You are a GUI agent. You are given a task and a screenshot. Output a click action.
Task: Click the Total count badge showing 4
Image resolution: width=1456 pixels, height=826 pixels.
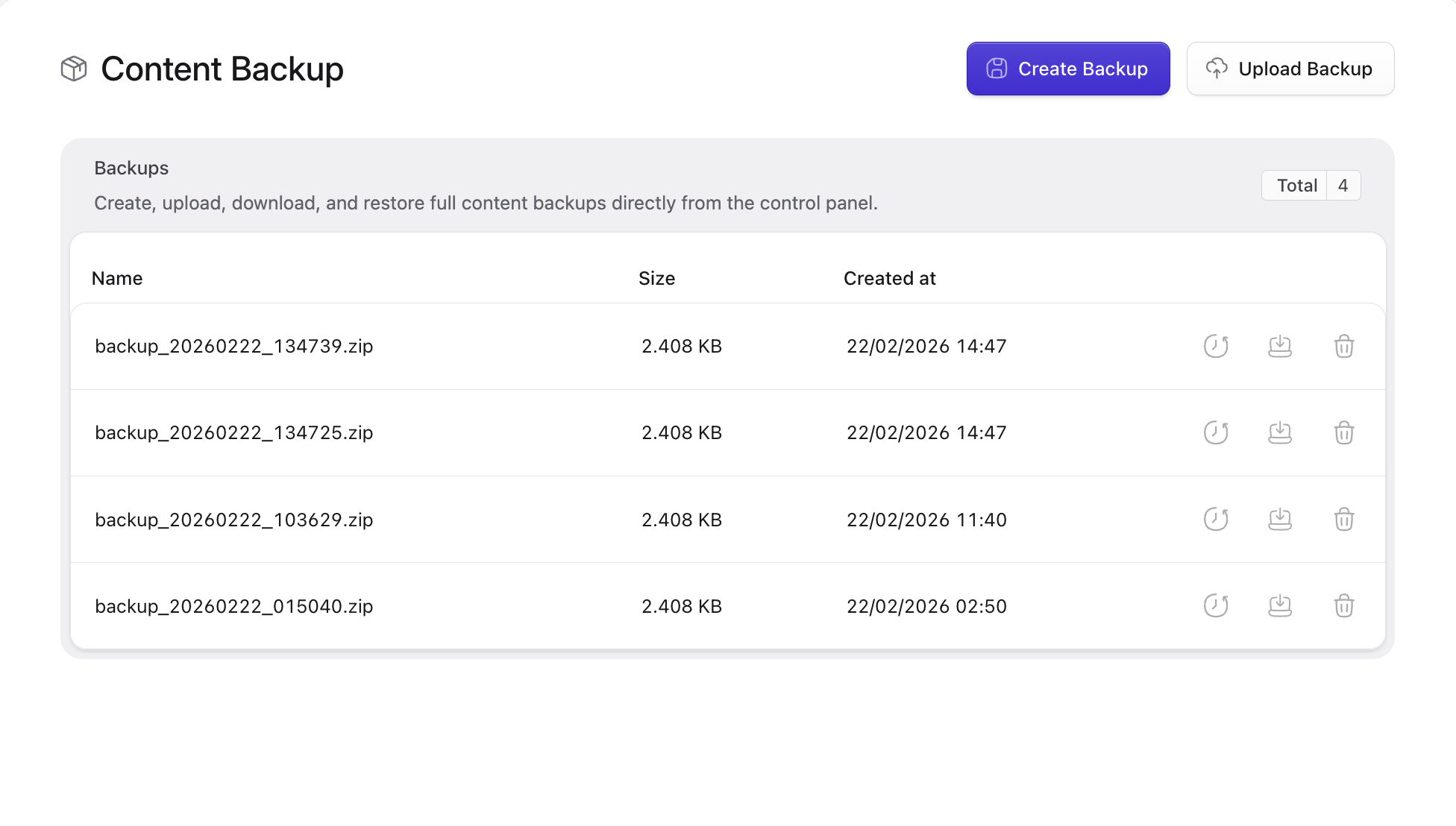tap(1311, 185)
